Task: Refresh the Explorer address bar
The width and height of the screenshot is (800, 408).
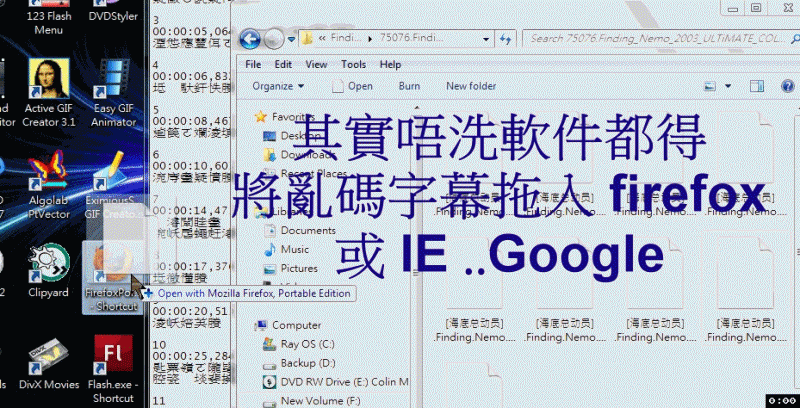Action: coord(505,39)
